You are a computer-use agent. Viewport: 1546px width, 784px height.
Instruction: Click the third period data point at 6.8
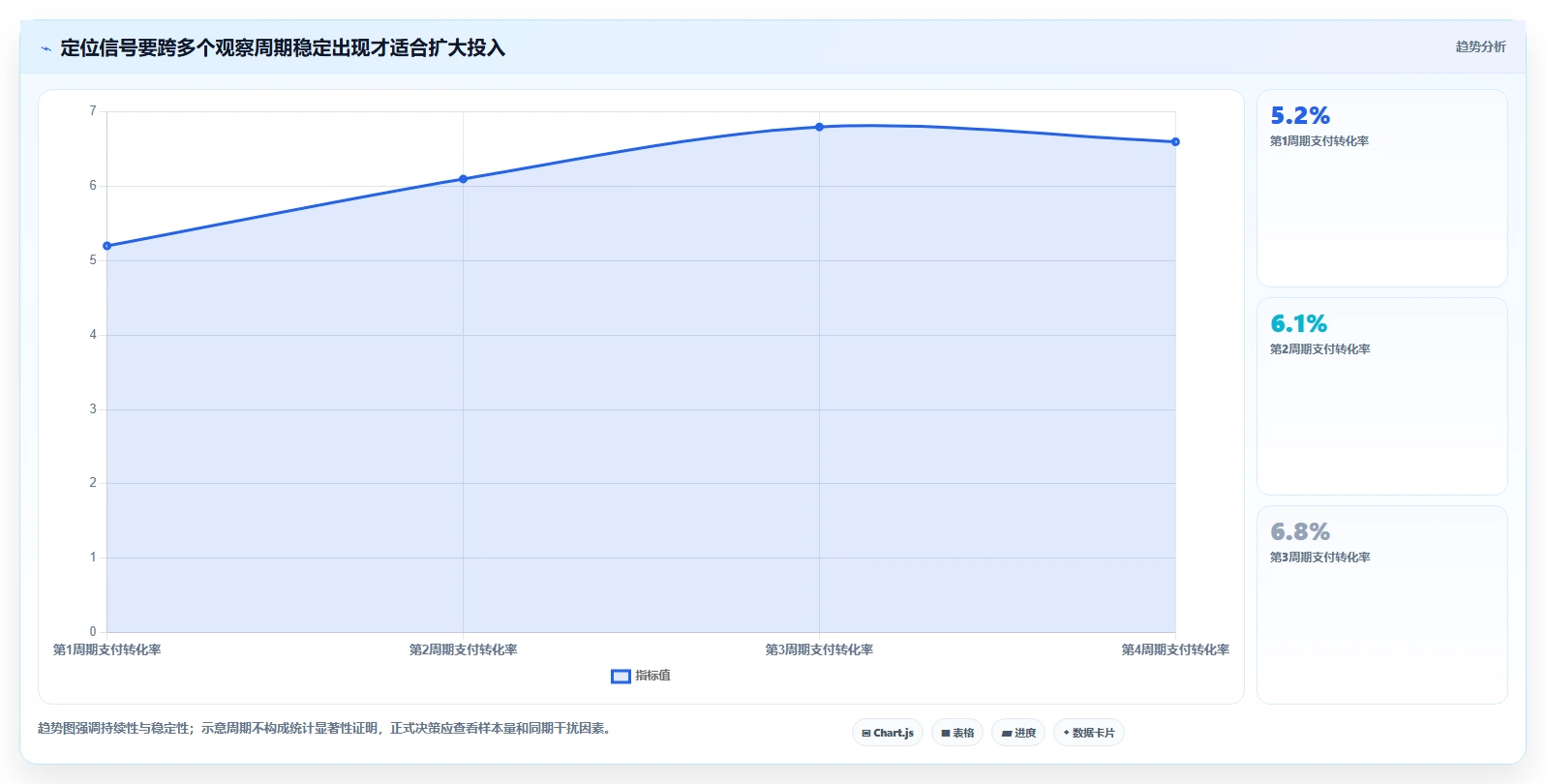pyautogui.click(x=819, y=127)
